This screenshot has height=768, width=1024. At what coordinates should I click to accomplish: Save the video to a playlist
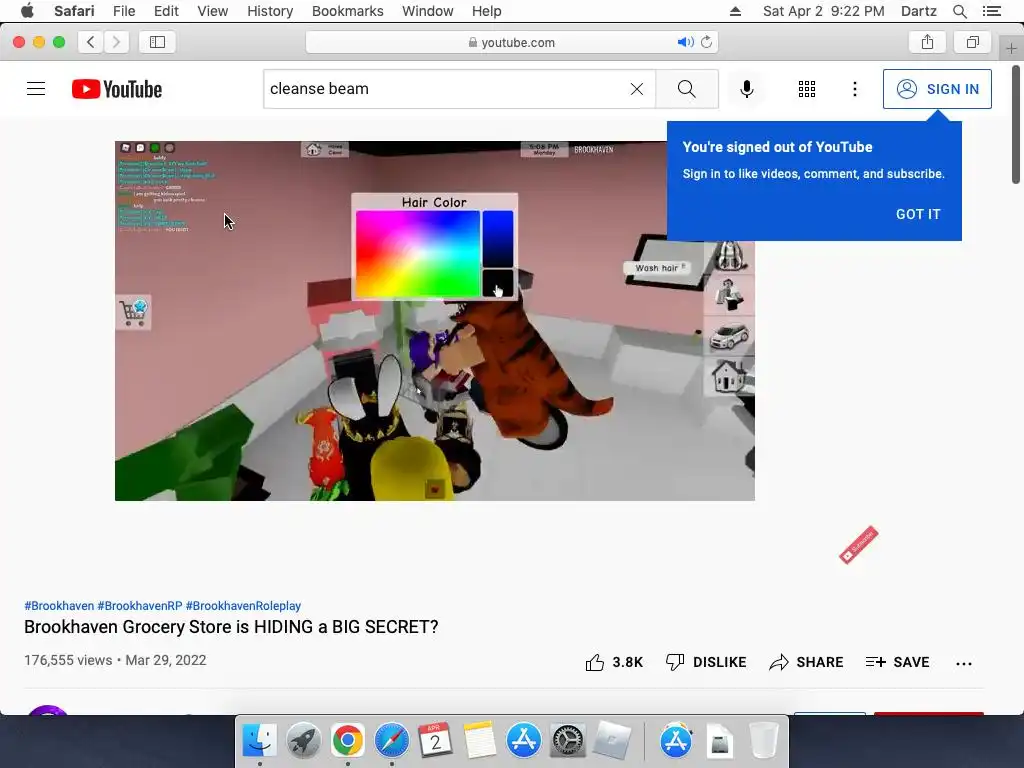(x=897, y=662)
